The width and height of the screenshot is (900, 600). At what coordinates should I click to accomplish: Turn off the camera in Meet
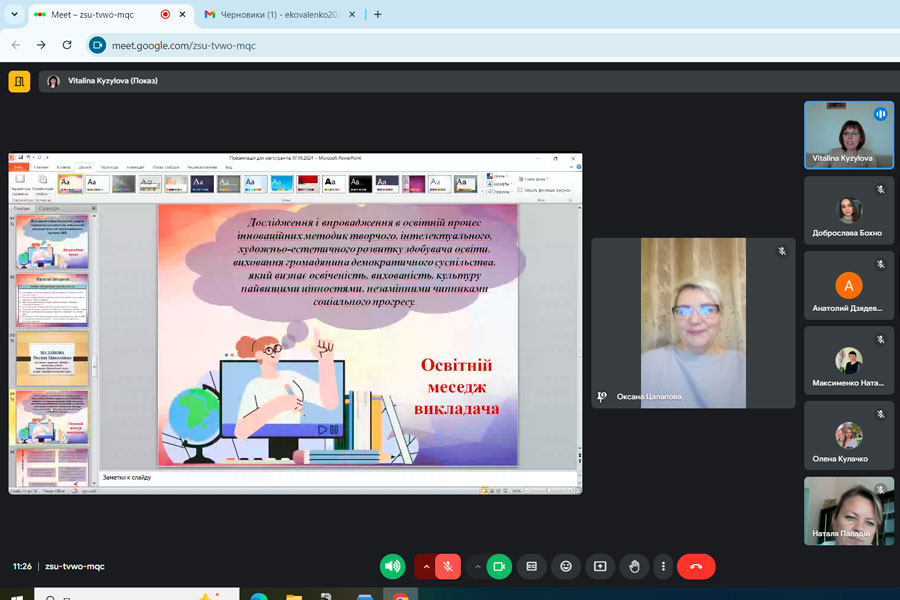(499, 566)
